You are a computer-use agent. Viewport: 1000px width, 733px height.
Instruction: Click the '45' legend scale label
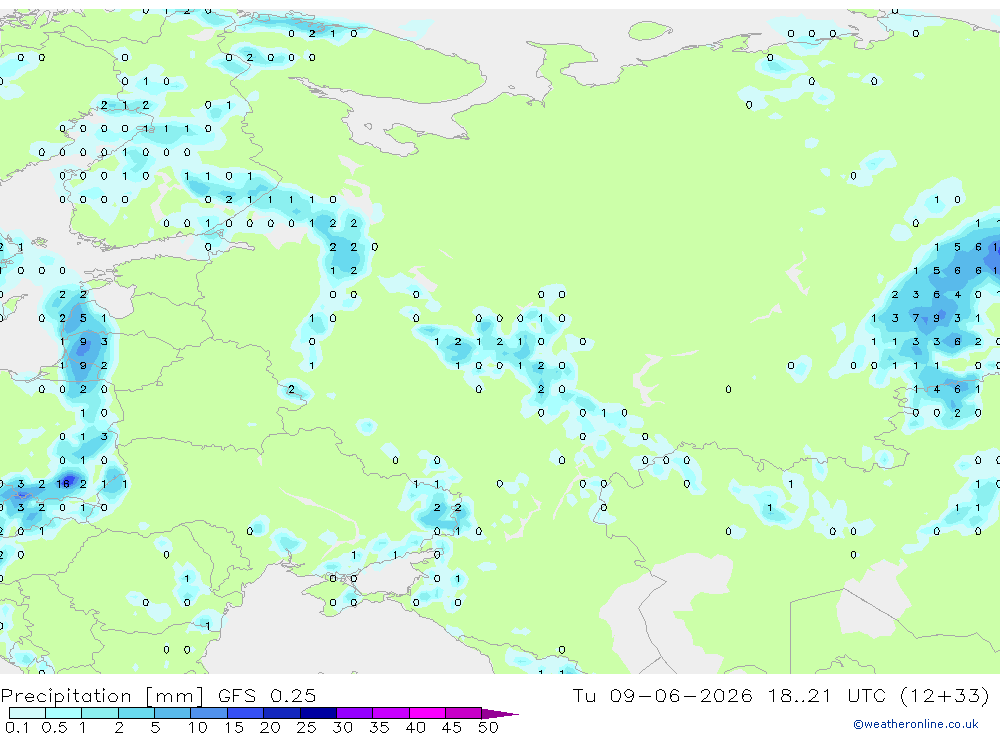click(x=452, y=727)
